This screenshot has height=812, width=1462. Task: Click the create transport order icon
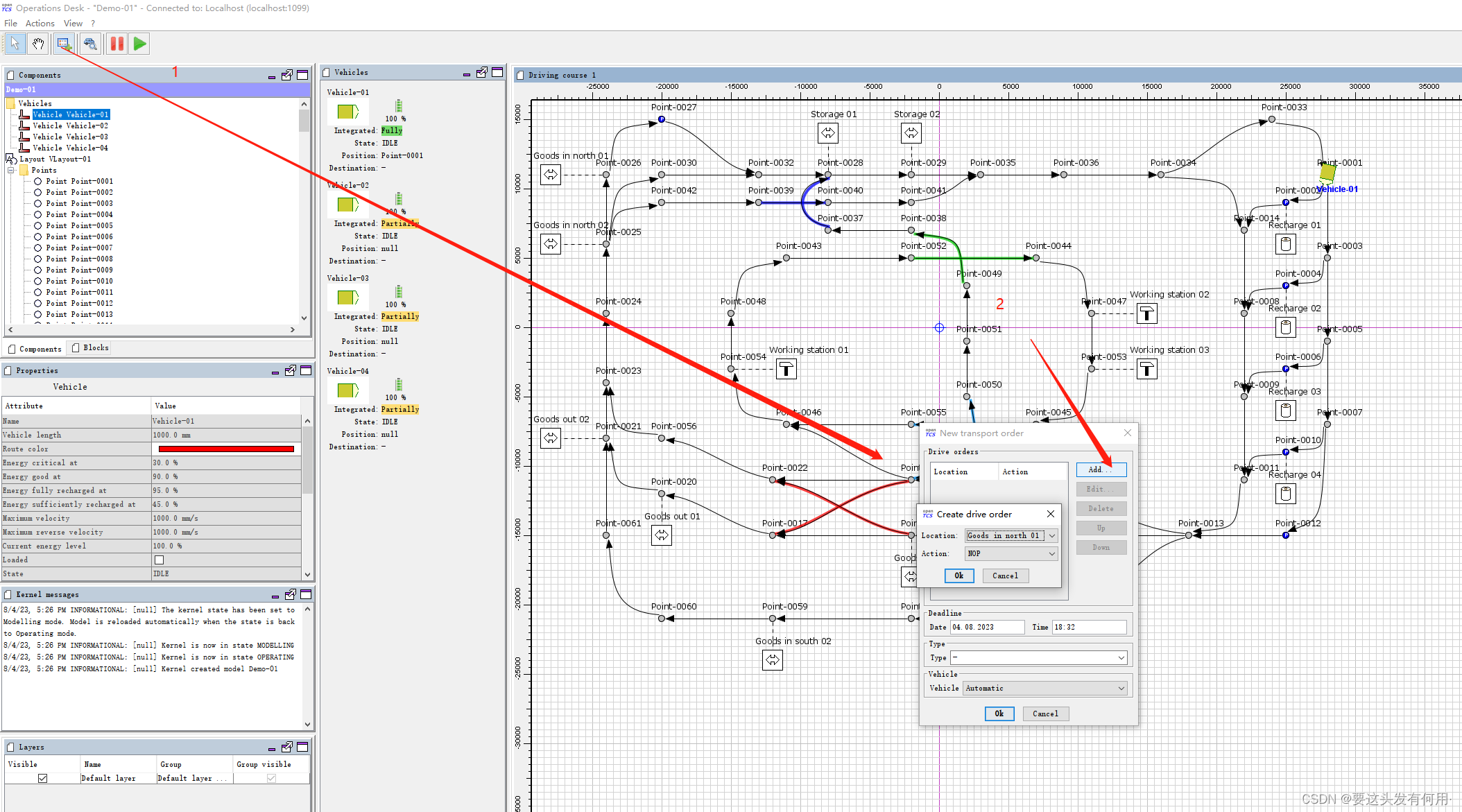point(64,44)
